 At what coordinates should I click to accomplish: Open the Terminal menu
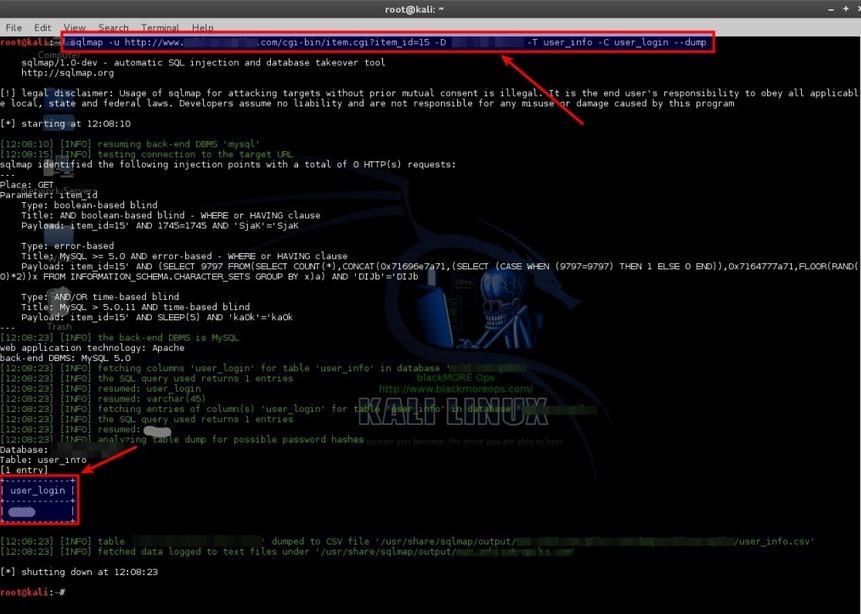tap(160, 27)
